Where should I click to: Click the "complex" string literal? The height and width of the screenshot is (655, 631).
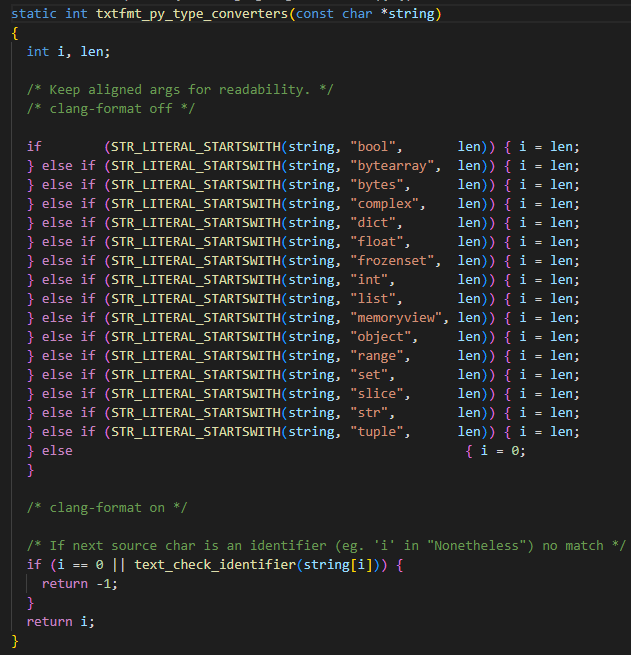pos(384,204)
